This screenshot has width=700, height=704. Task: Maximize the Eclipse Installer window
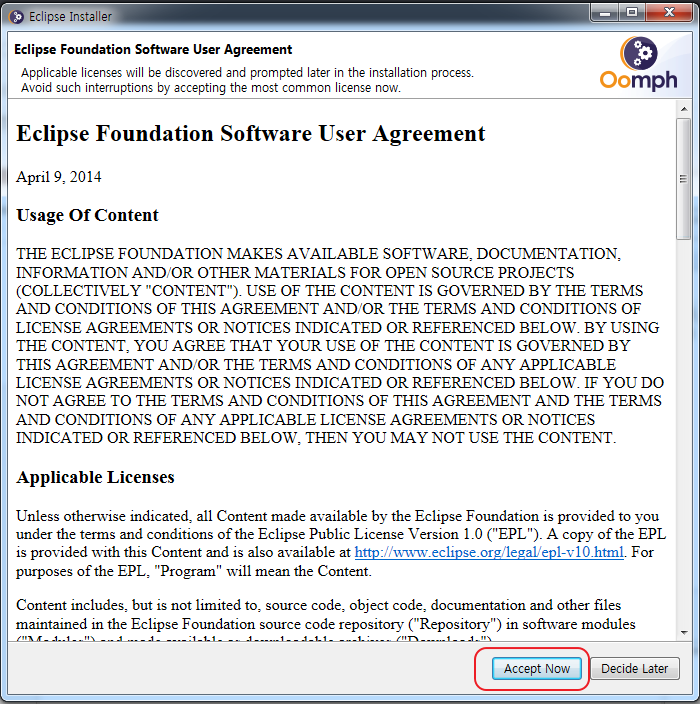point(632,13)
